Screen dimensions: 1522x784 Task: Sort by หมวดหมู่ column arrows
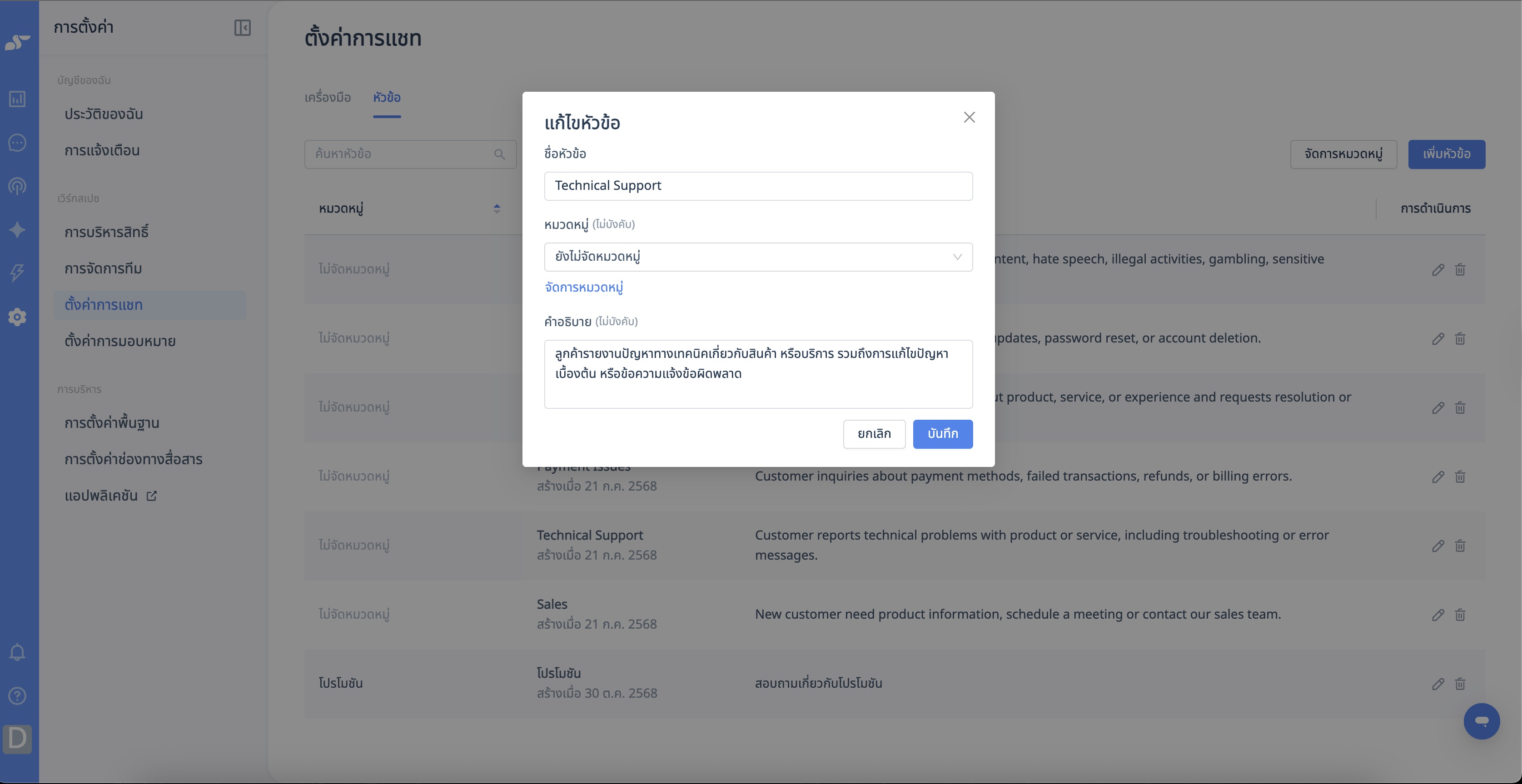point(496,208)
